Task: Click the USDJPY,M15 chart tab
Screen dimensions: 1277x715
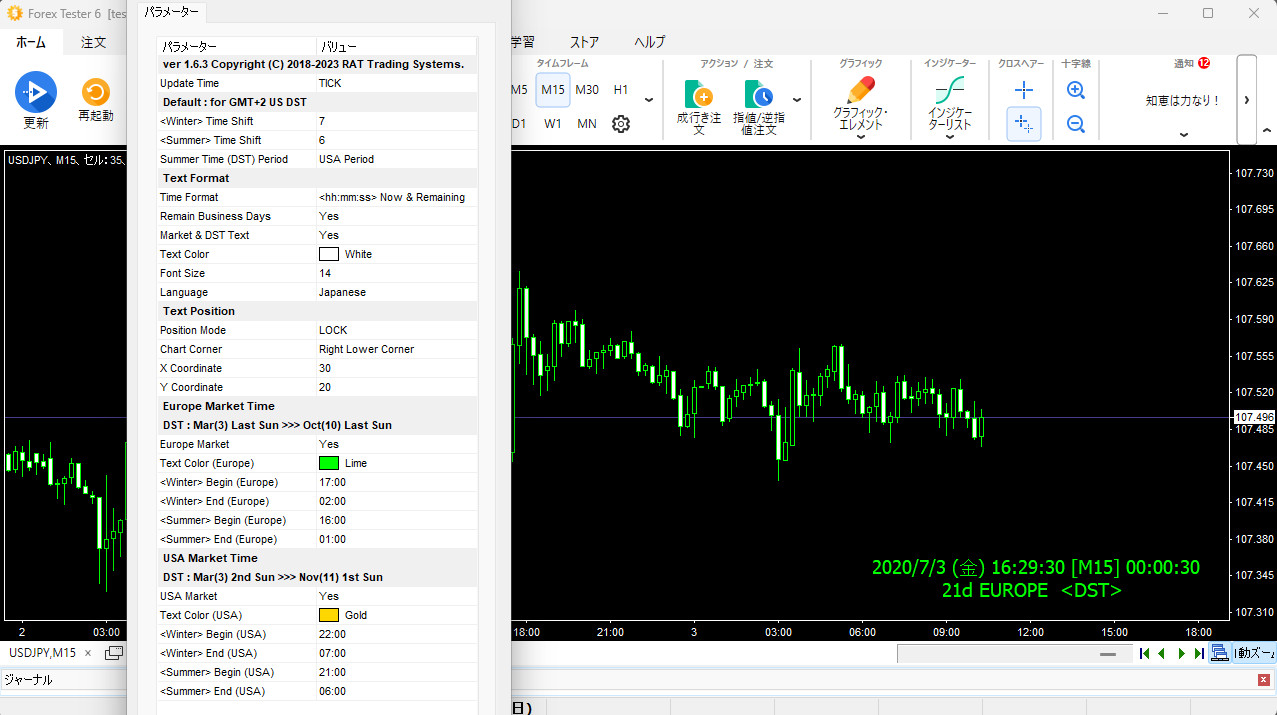Action: (42, 653)
